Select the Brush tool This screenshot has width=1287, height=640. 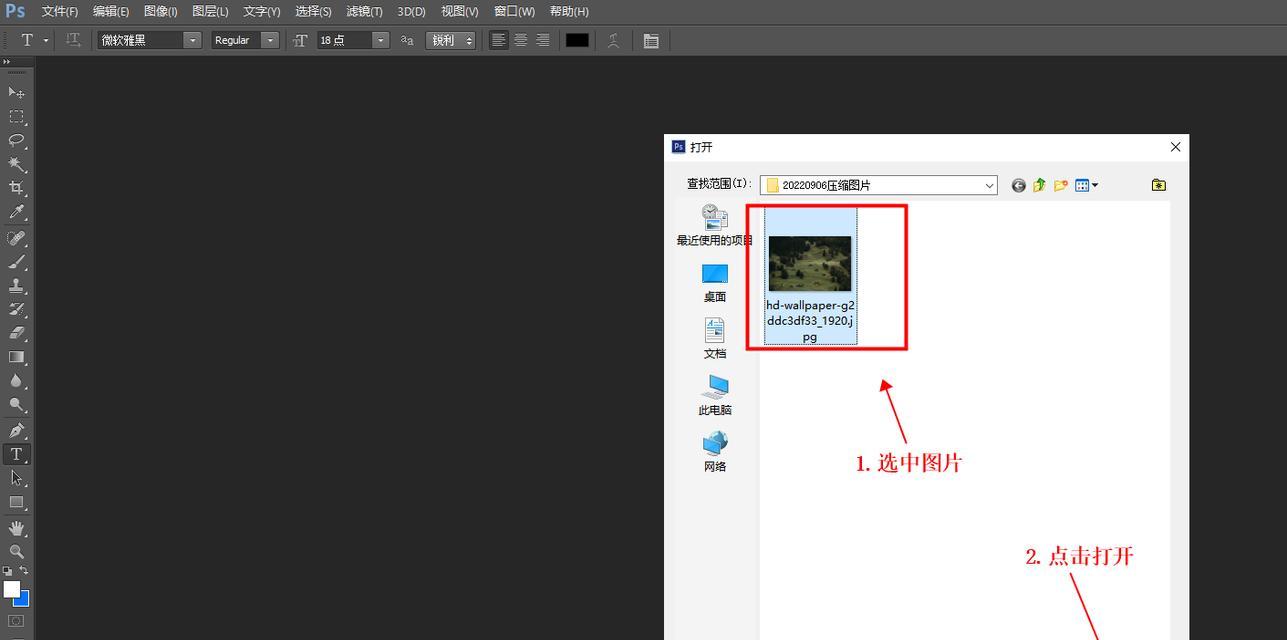coord(16,262)
